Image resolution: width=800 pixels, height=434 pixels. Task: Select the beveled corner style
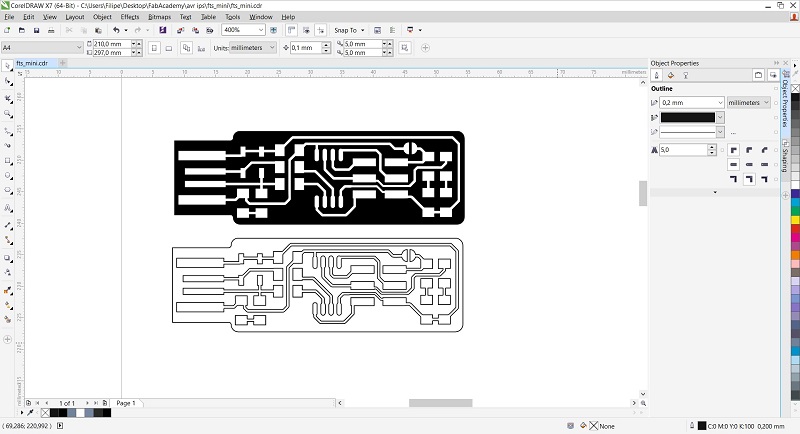(x=764, y=150)
